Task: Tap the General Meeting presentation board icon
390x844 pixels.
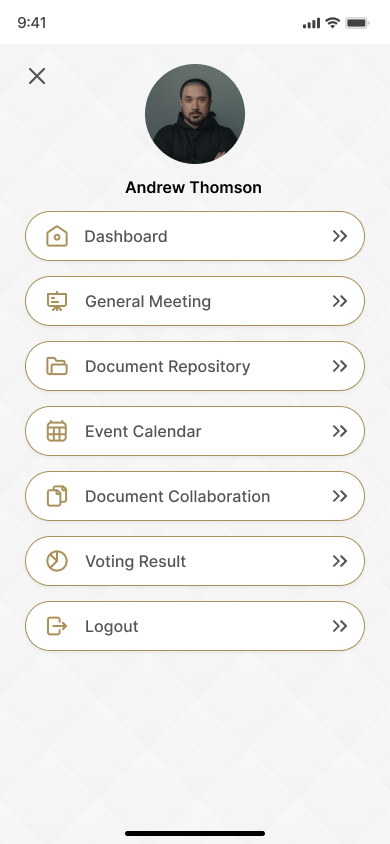Action: [x=57, y=301]
